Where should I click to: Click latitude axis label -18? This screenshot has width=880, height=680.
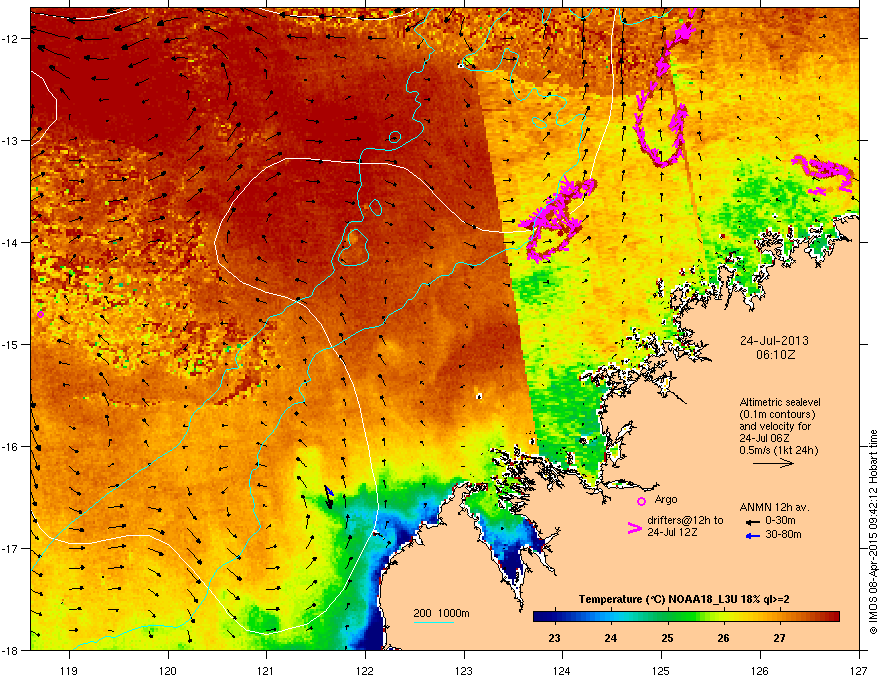[10, 650]
